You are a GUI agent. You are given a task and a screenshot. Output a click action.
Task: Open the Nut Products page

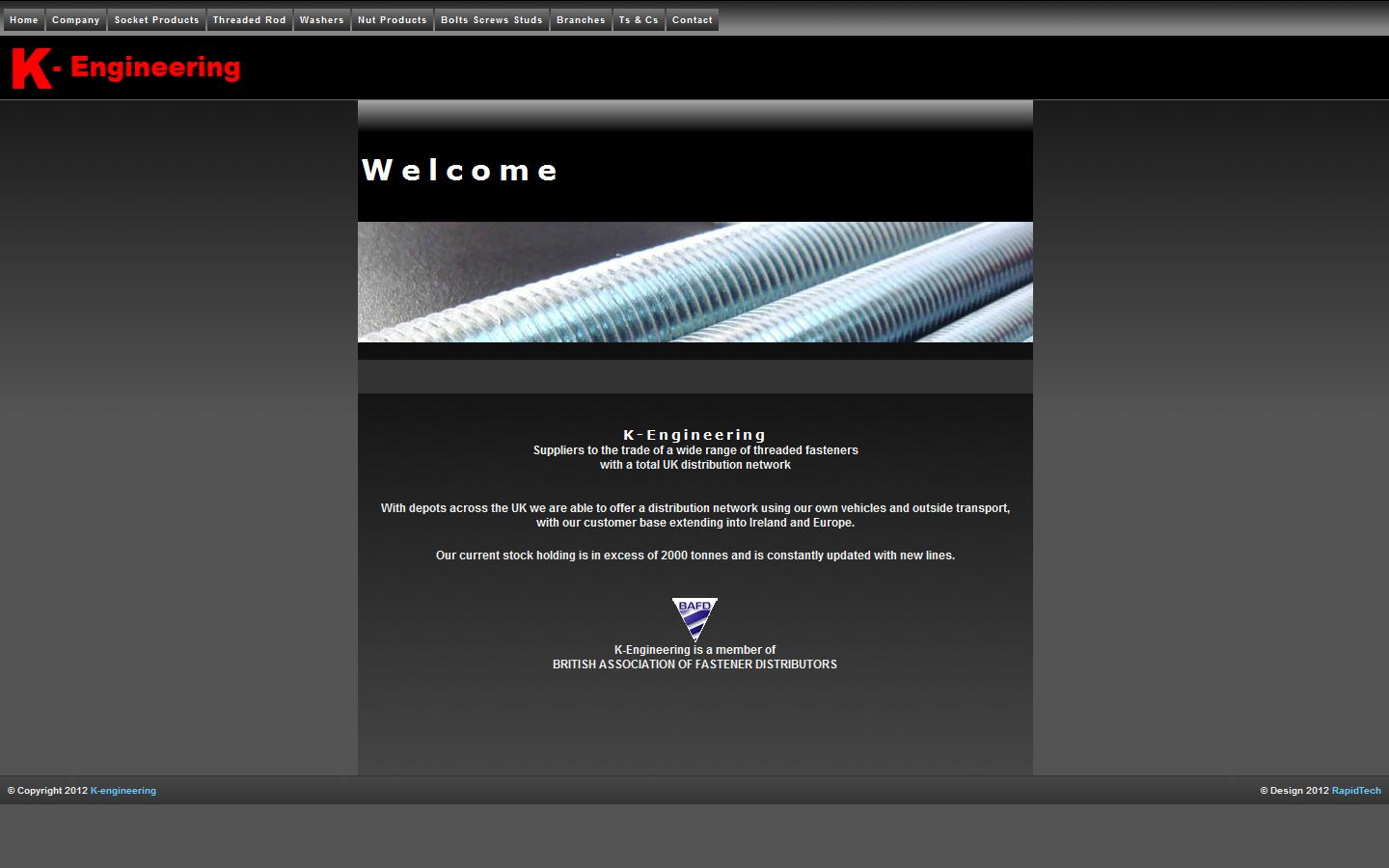click(x=392, y=19)
